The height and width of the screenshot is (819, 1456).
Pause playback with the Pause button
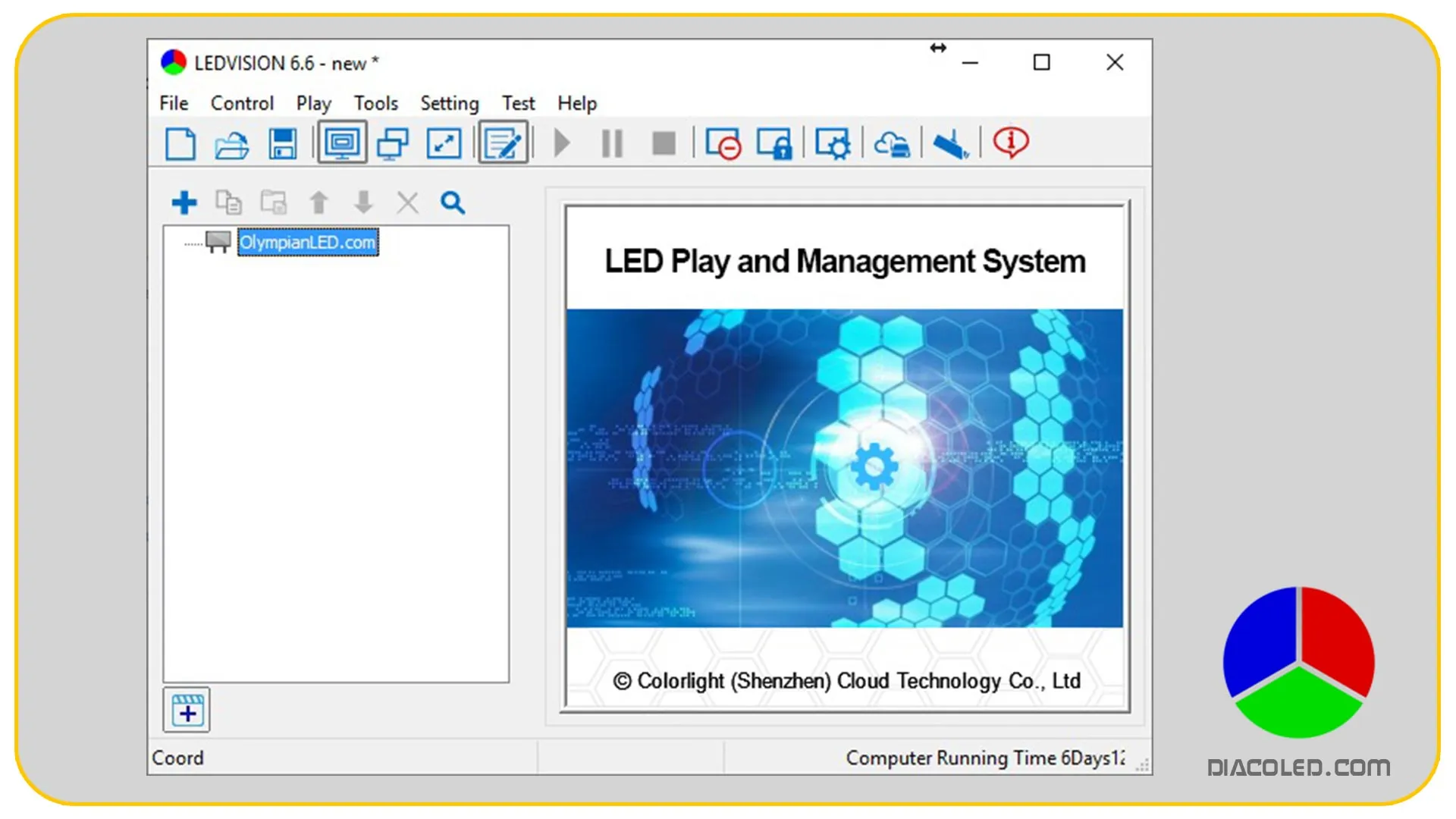tap(613, 143)
